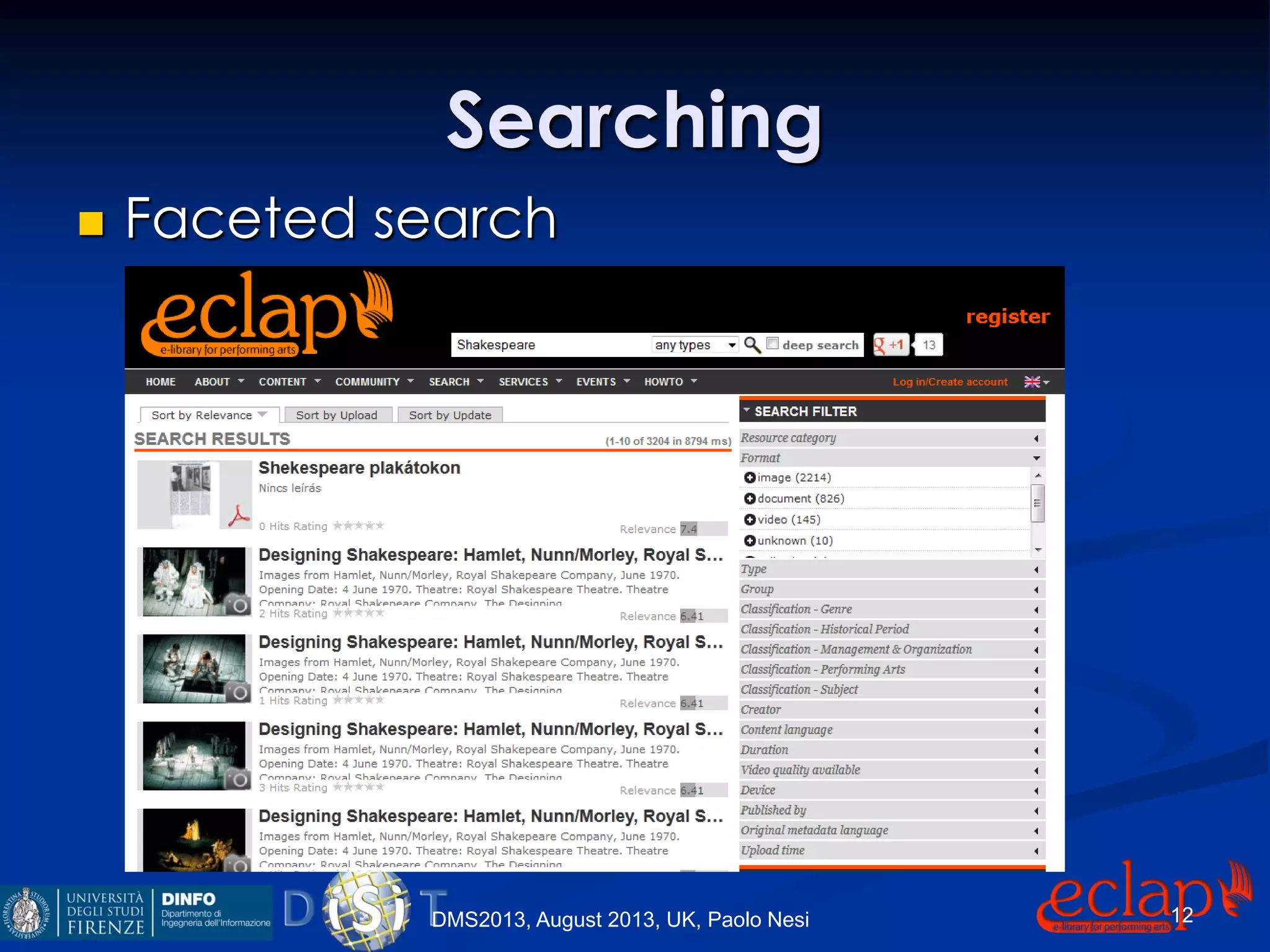The image size is (1270, 952).
Task: Rate Shekespeare plakátokon with the stars
Action: 358,526
